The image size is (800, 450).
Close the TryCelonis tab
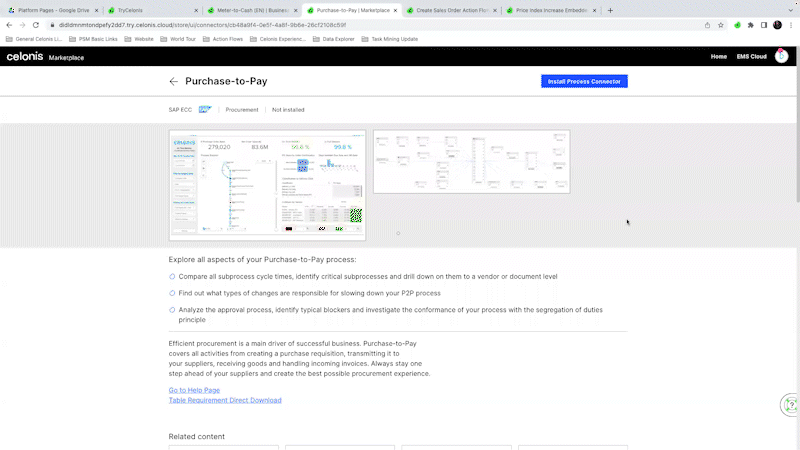coord(196,10)
